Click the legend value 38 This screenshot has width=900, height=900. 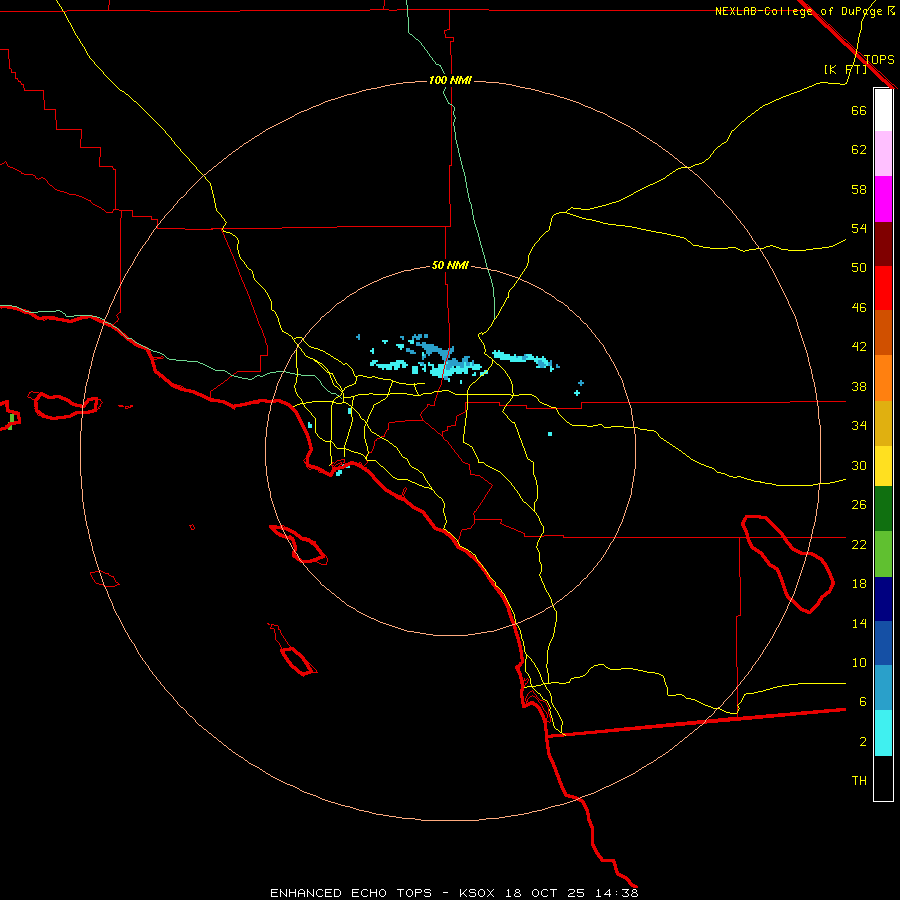click(x=859, y=386)
